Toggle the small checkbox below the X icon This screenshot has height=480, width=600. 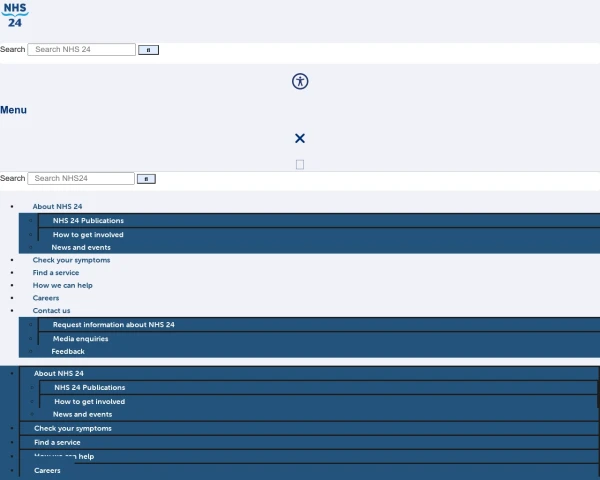pos(300,165)
